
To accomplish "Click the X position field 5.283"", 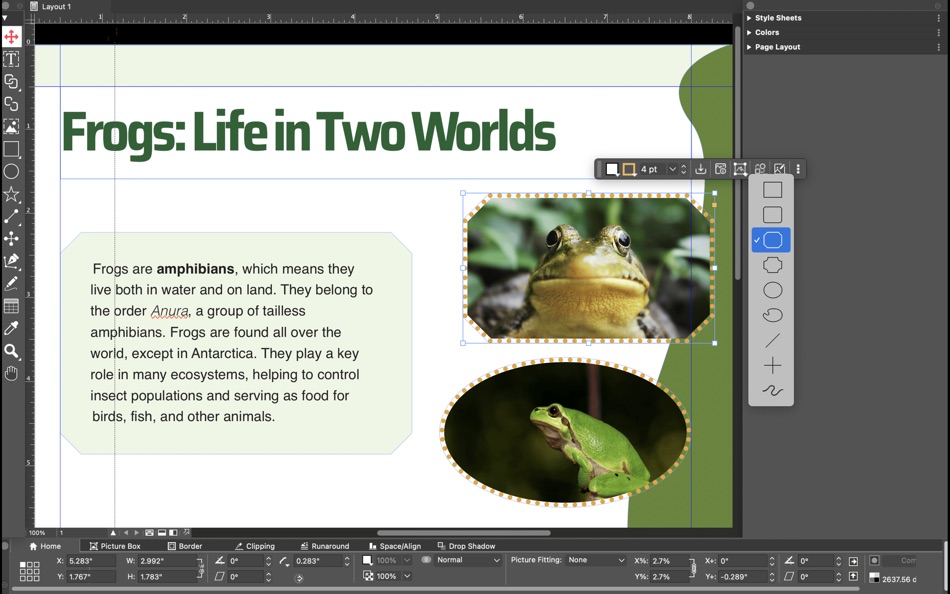I will [x=91, y=561].
